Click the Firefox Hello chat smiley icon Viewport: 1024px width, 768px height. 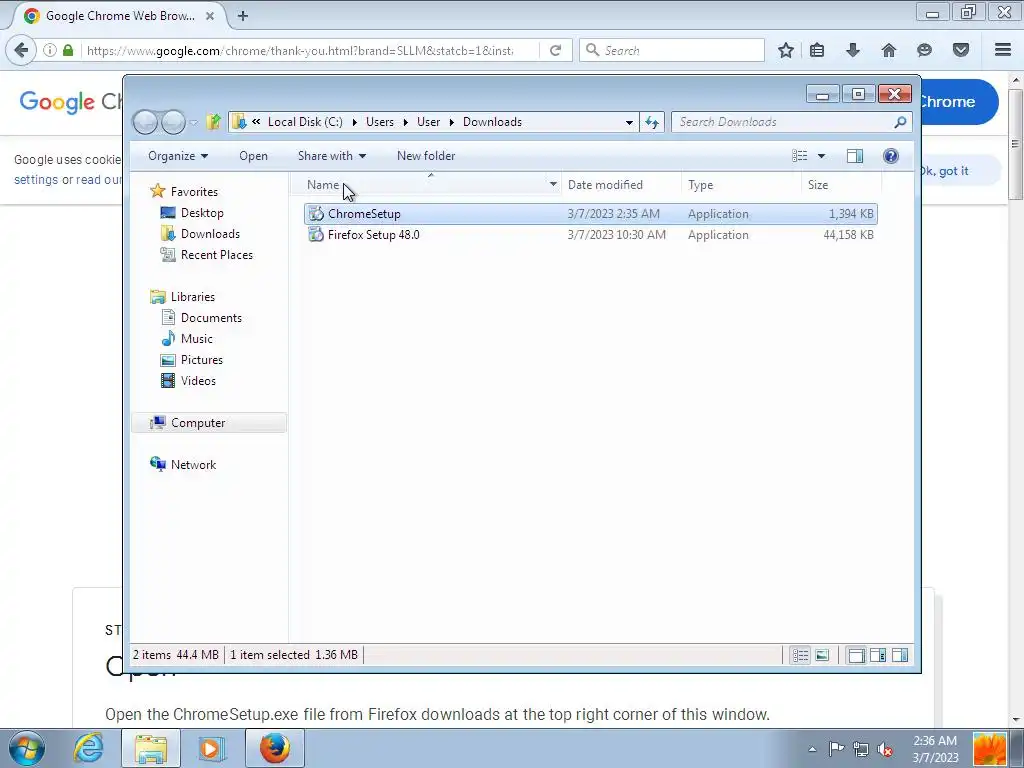click(x=924, y=50)
